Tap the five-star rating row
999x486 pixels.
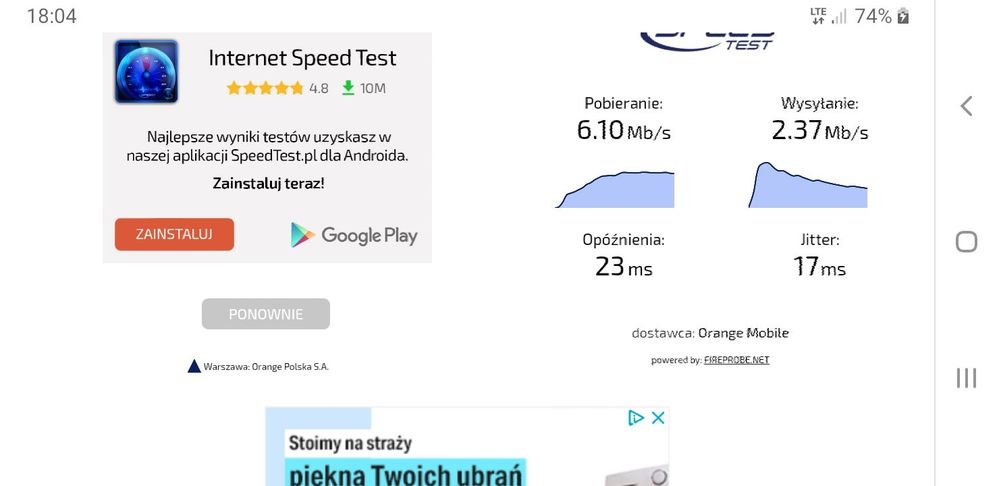point(265,88)
